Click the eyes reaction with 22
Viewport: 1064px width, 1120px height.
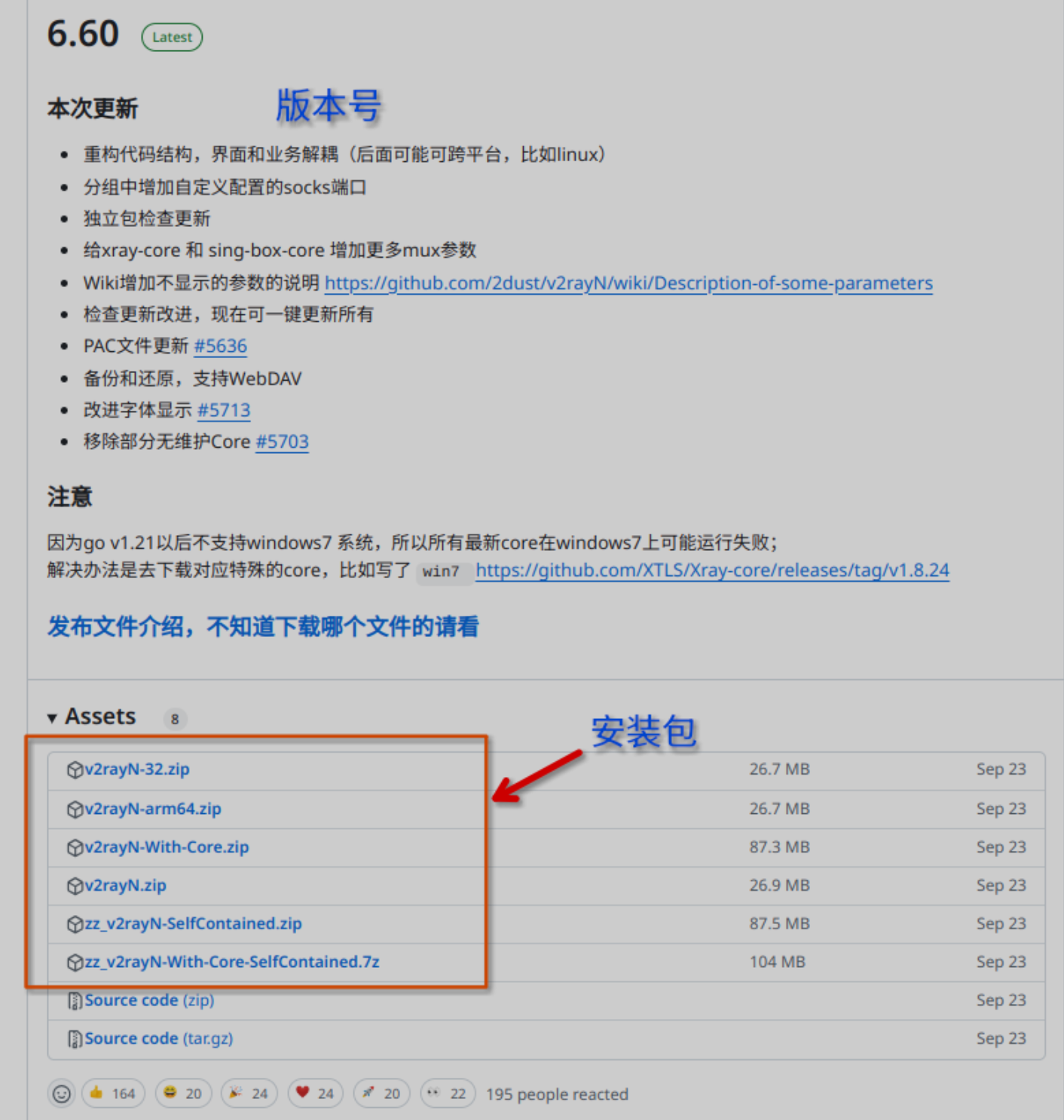click(x=433, y=1093)
